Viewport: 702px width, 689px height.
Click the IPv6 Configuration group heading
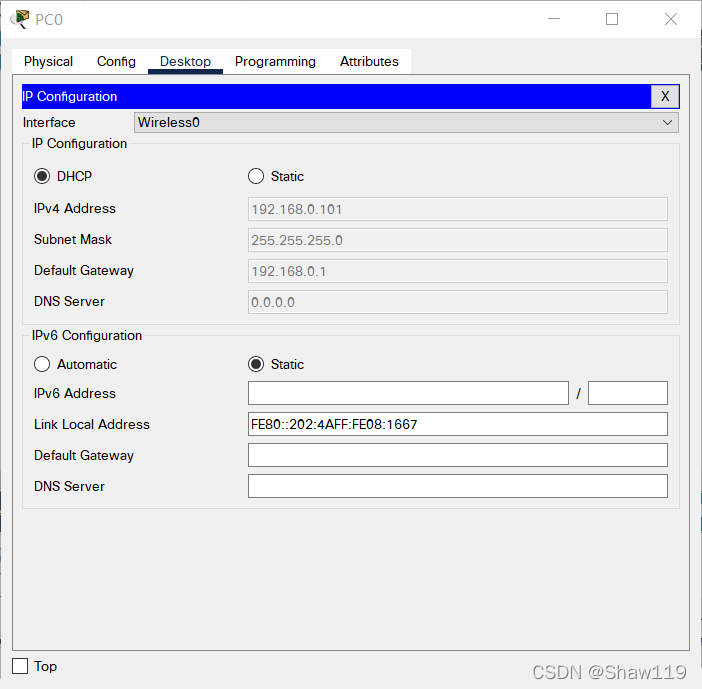(87, 335)
